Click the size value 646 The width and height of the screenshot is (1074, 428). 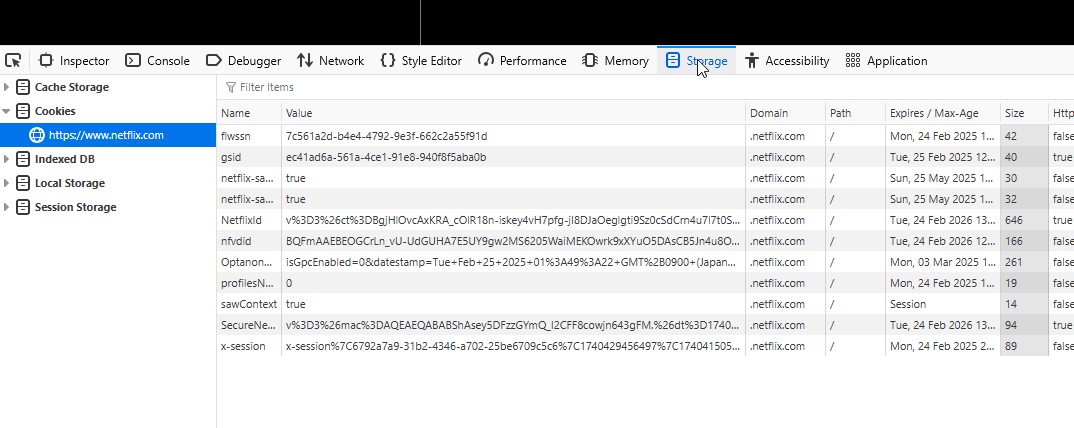click(1014, 220)
